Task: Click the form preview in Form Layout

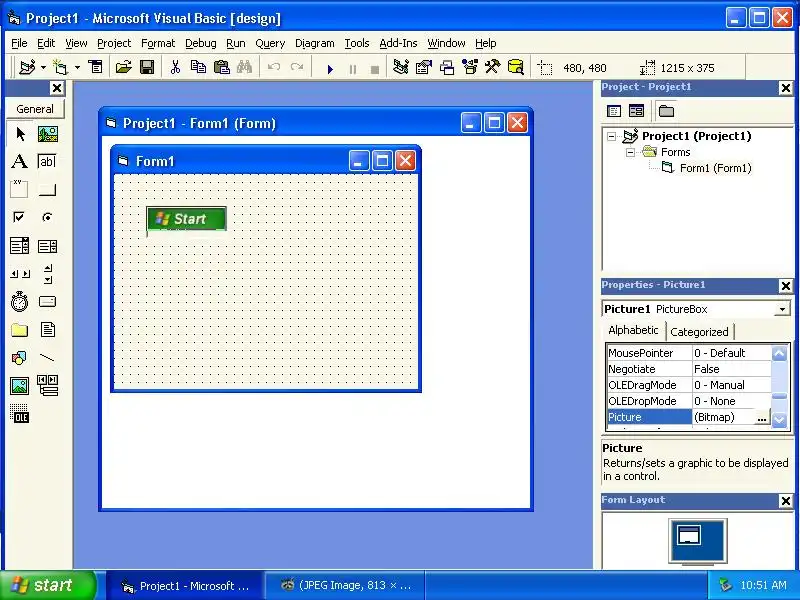Action: (x=689, y=536)
